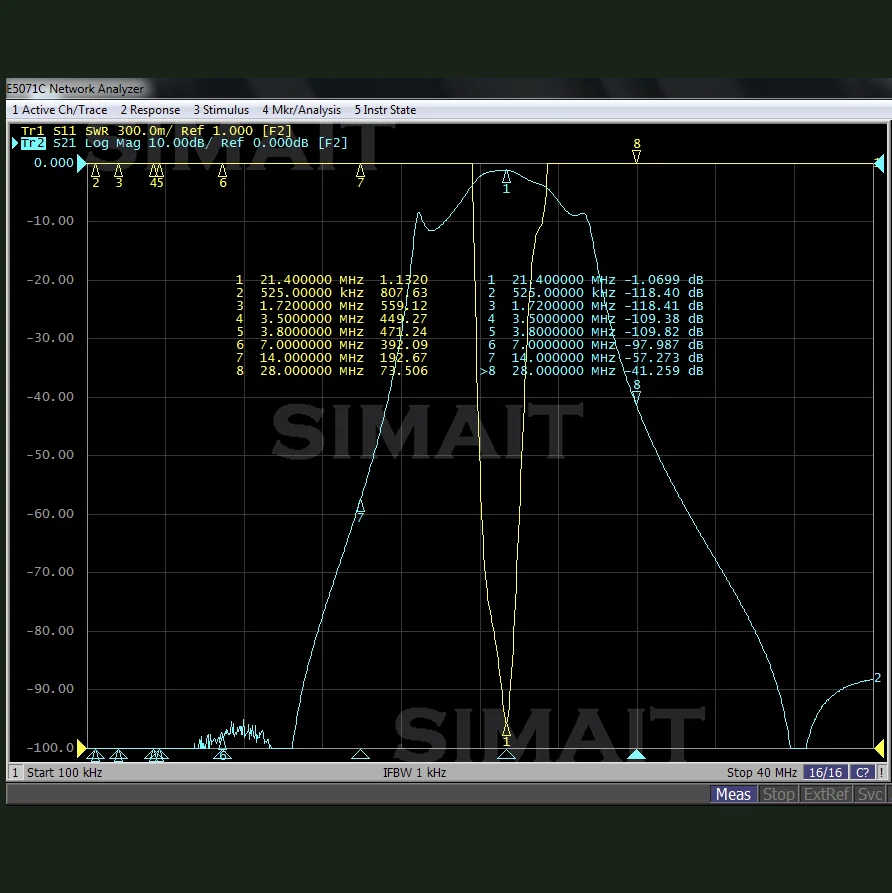The width and height of the screenshot is (892, 893).
Task: Click the E5071C Network Analyzer title bar
Action: click(x=449, y=89)
